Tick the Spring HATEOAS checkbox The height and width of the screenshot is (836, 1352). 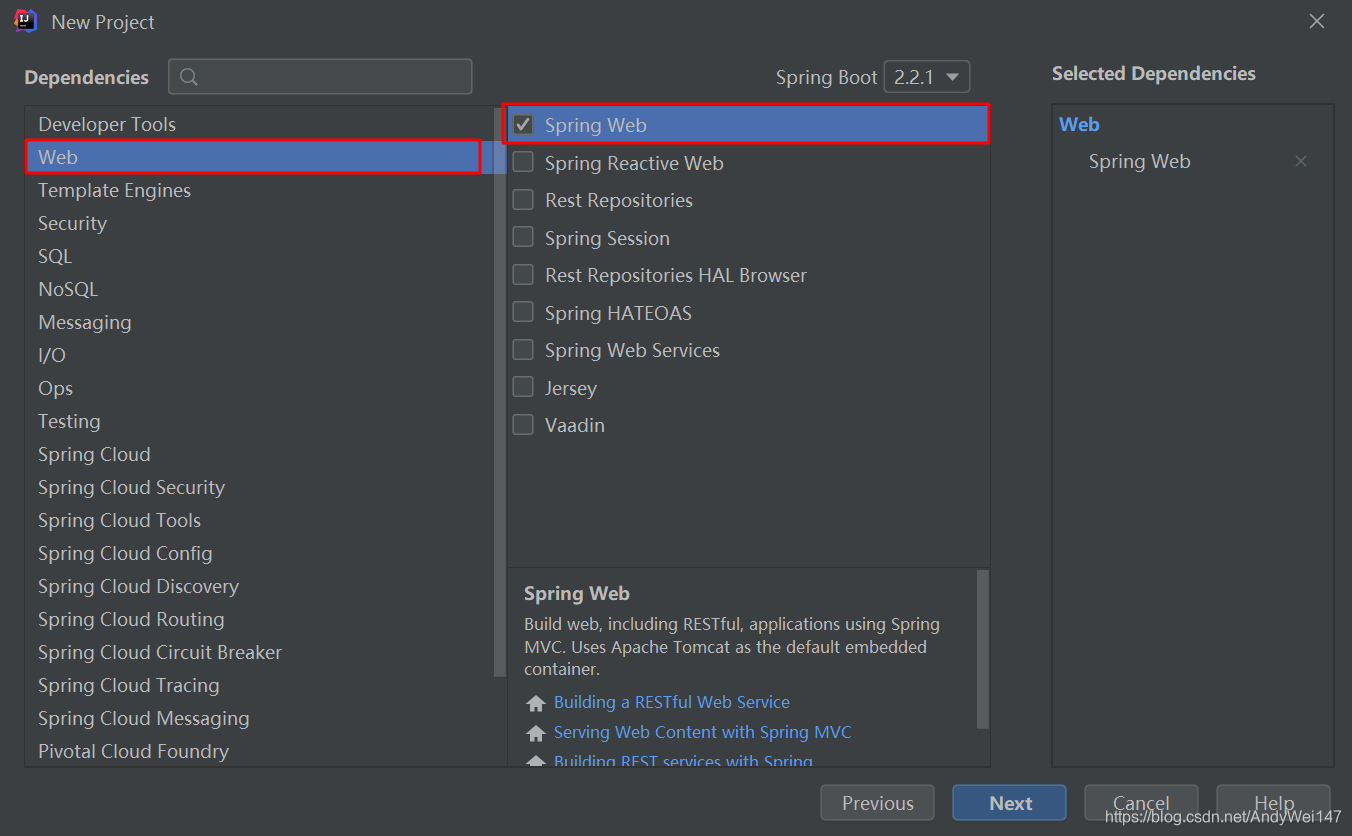[523, 312]
